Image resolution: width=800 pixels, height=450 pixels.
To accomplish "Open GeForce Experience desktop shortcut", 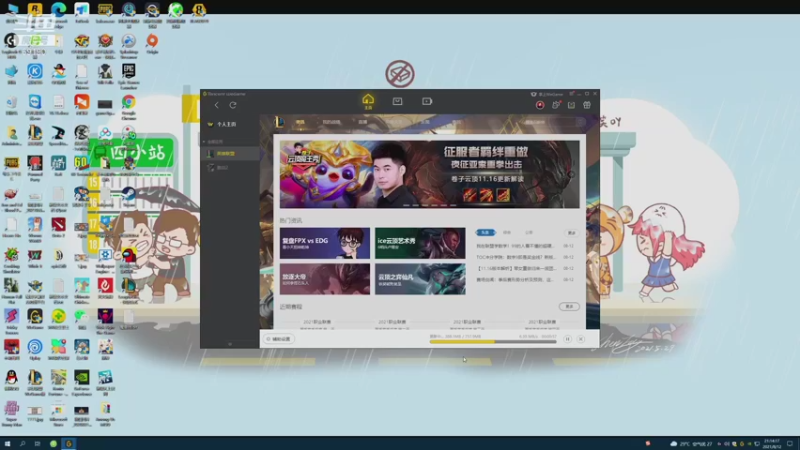I will [82, 382].
